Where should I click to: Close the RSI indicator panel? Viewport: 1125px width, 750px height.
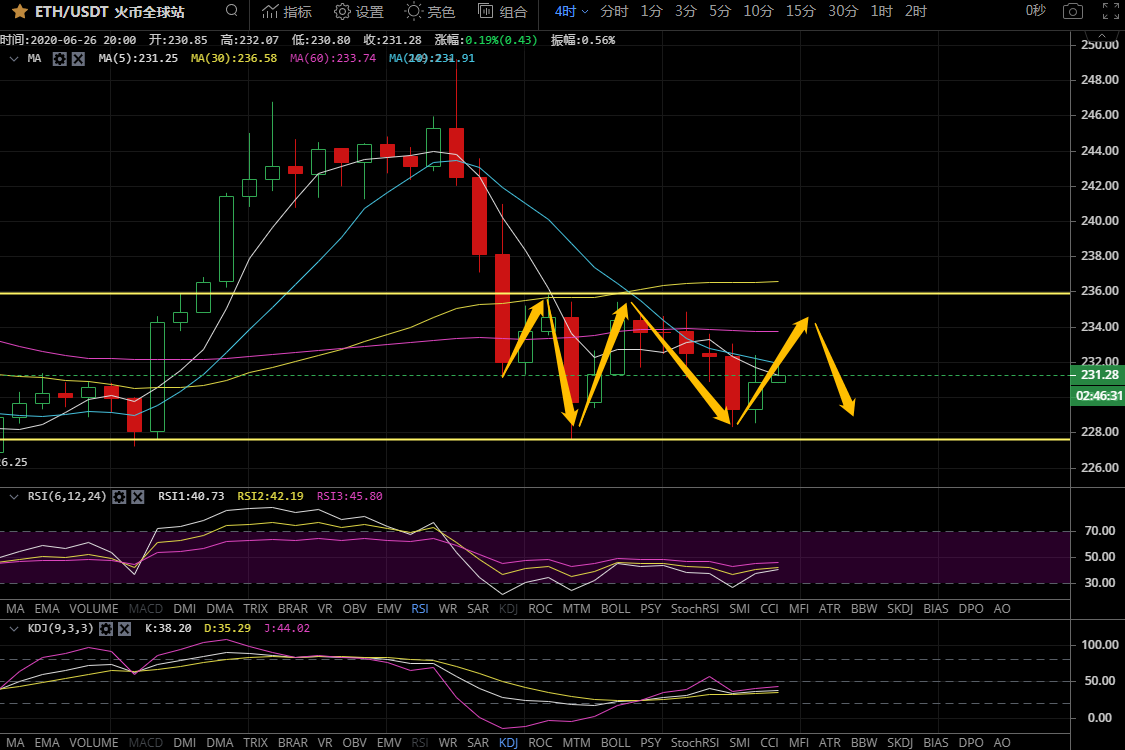point(138,496)
